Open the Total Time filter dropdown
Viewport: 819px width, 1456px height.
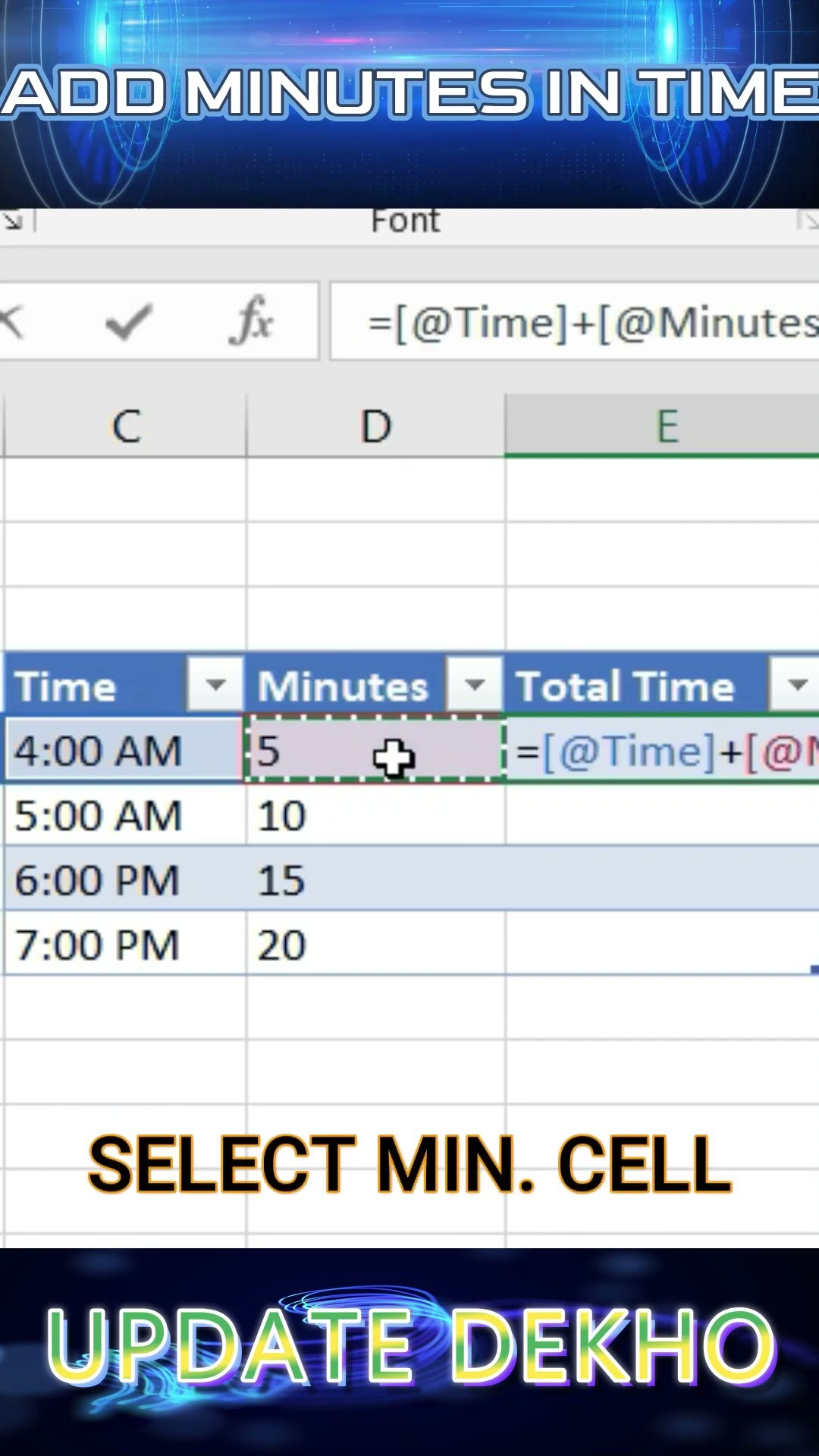coord(796,685)
